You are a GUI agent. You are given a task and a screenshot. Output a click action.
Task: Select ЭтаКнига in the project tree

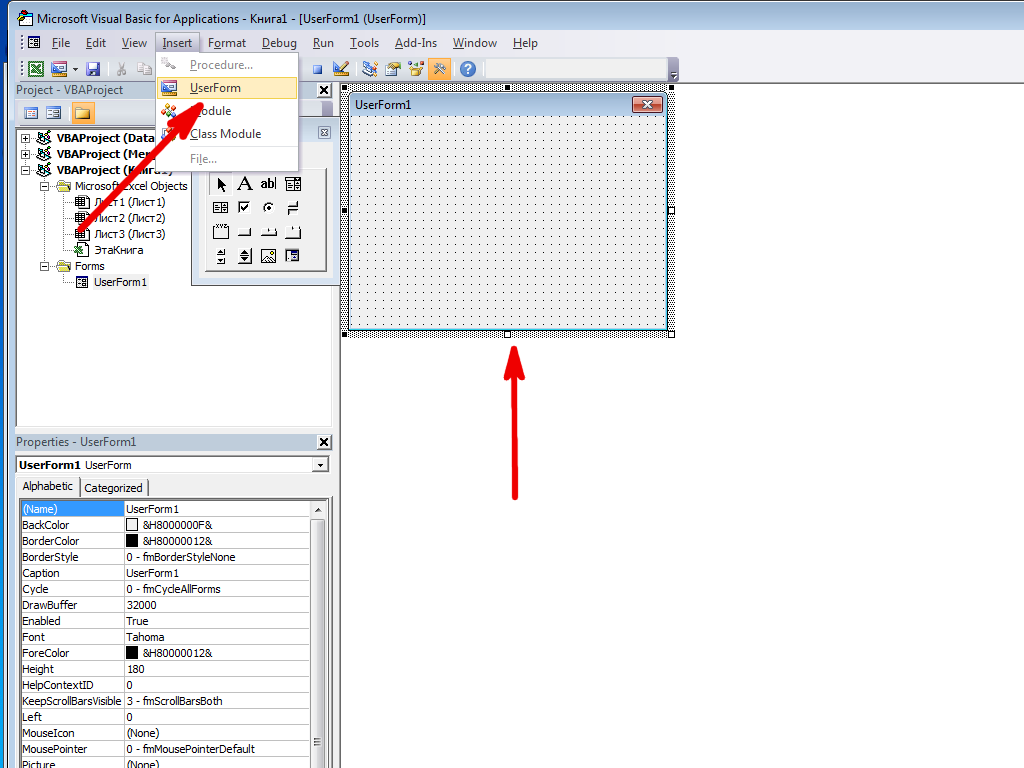(119, 250)
